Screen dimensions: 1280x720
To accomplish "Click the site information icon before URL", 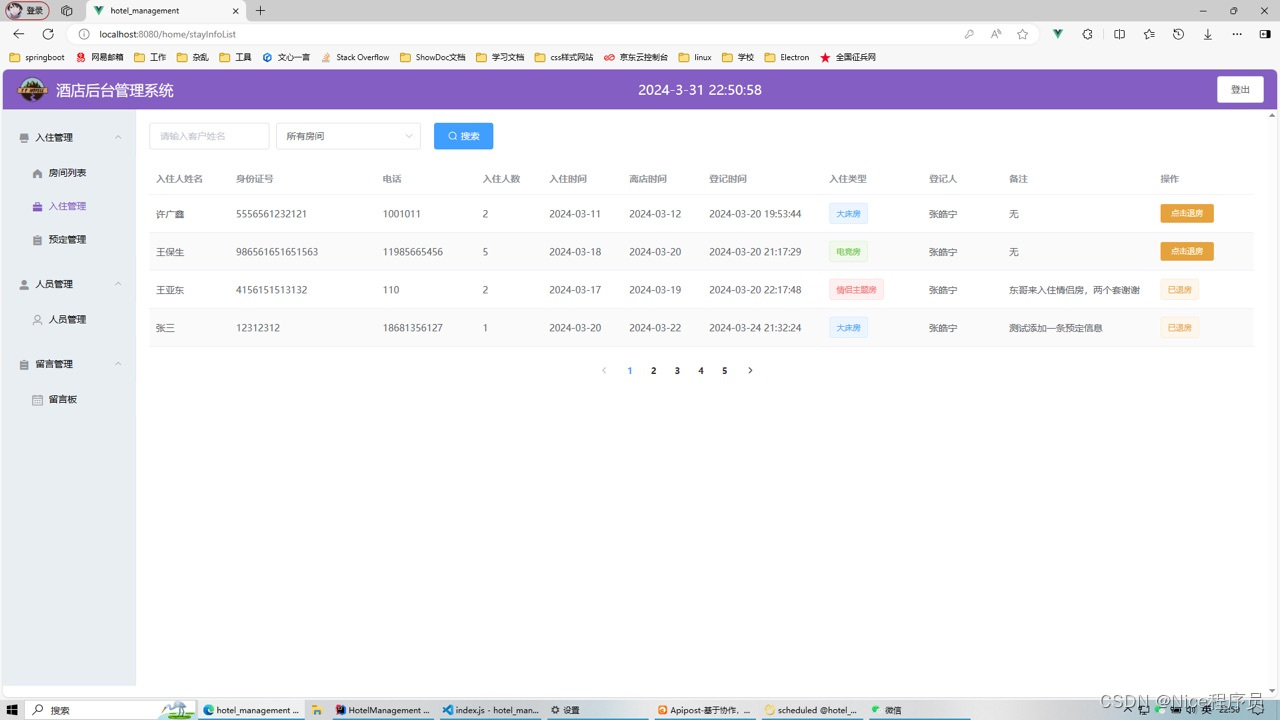I will pyautogui.click(x=84, y=34).
